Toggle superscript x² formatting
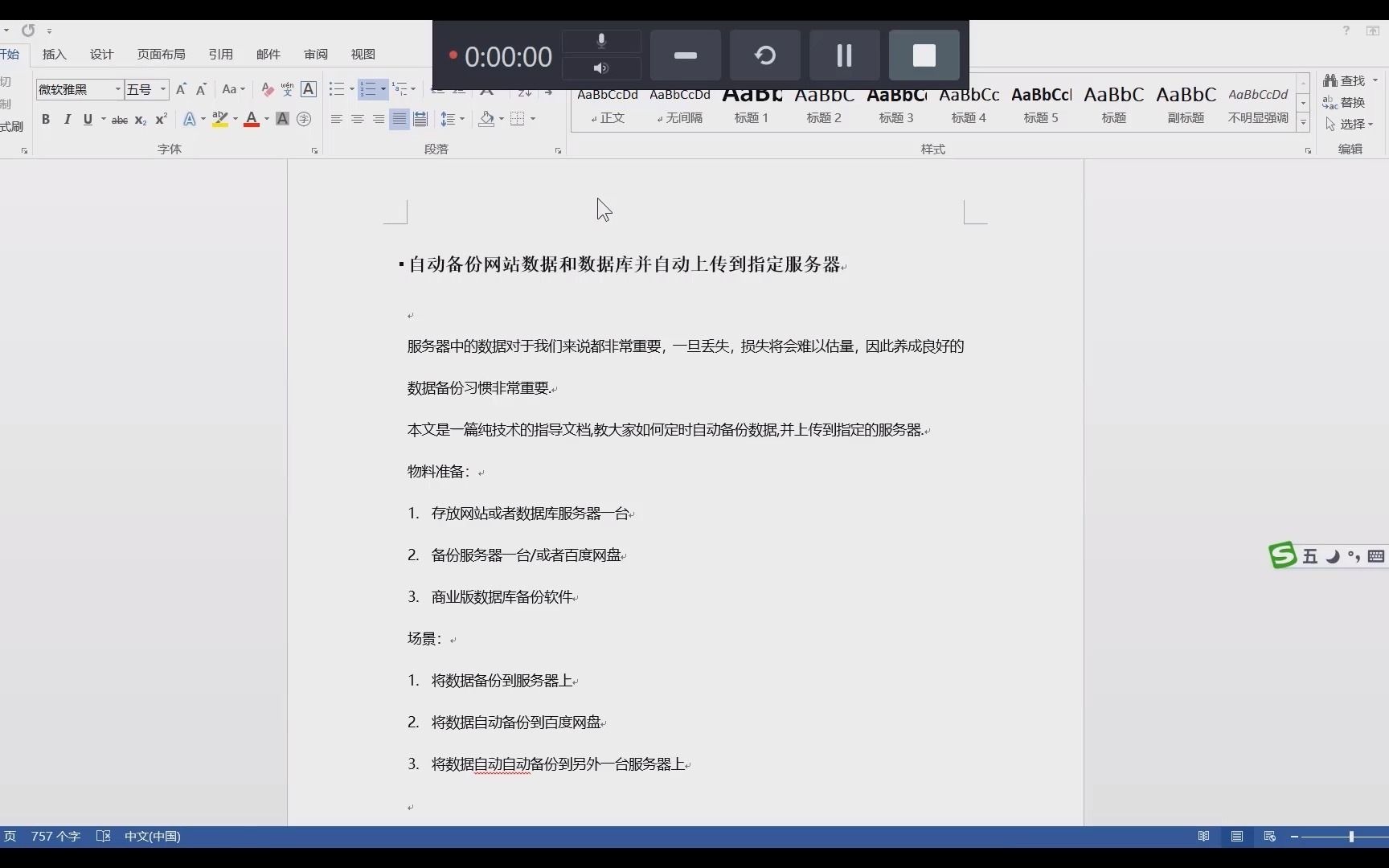Screen dimensions: 1389x868 point(161,119)
